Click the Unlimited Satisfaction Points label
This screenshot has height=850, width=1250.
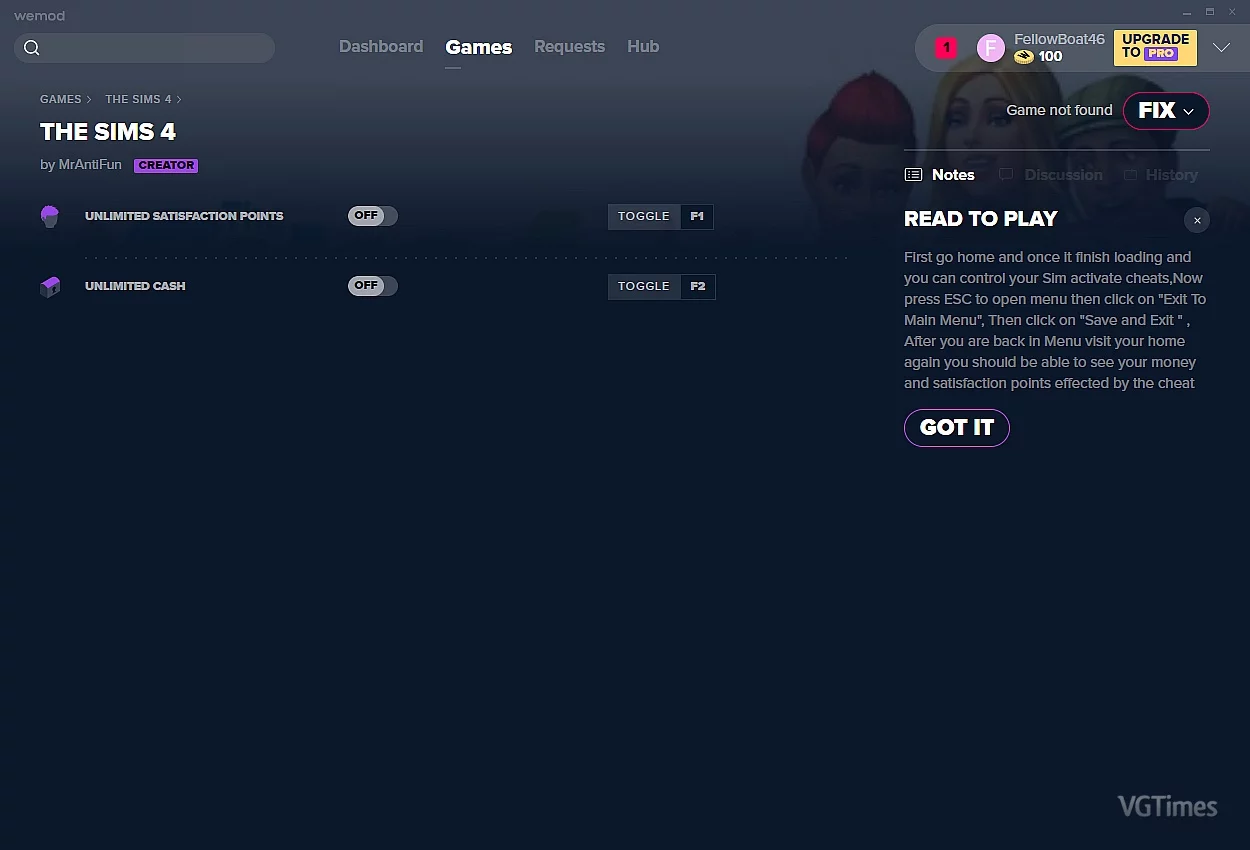[x=184, y=216]
